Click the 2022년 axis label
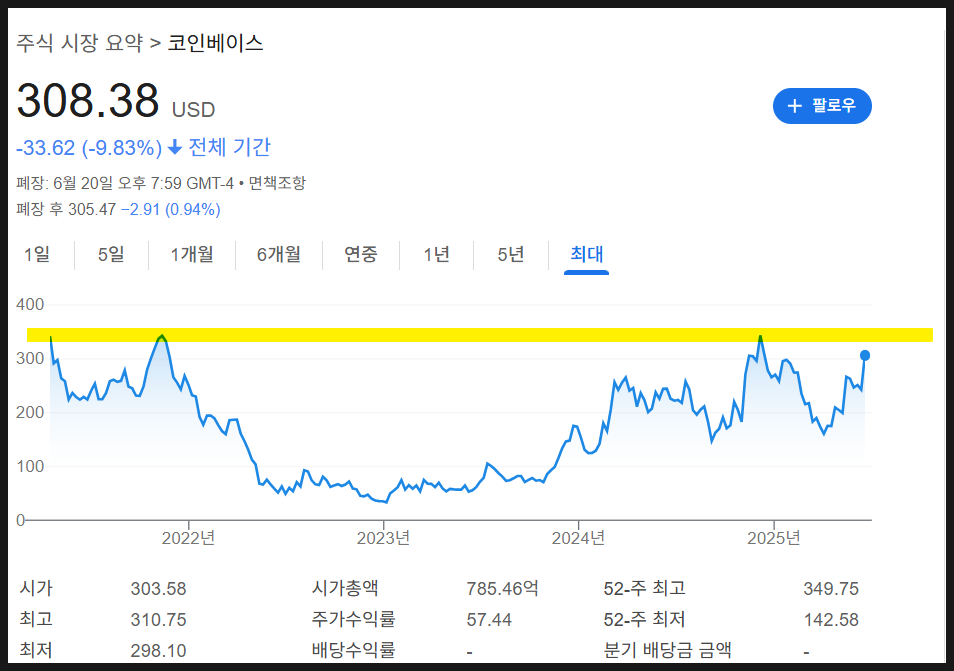The width and height of the screenshot is (954, 671). 189,538
